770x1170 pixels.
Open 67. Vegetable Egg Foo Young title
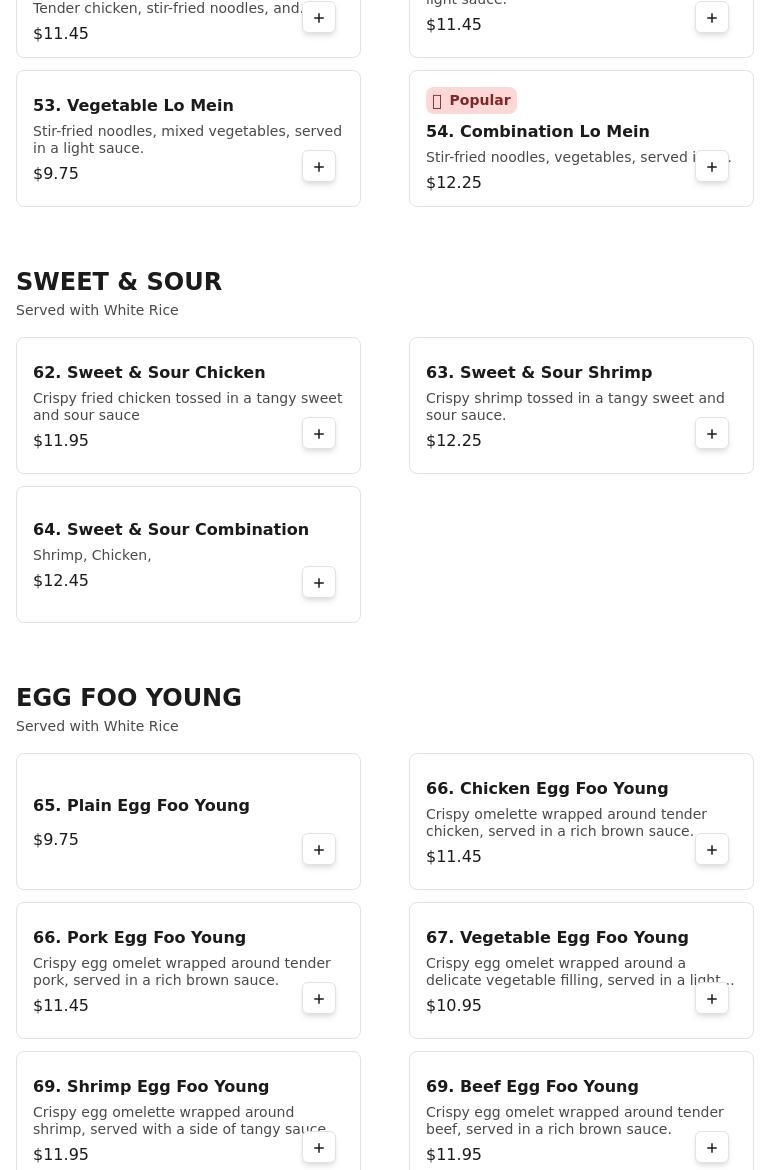[557, 937]
